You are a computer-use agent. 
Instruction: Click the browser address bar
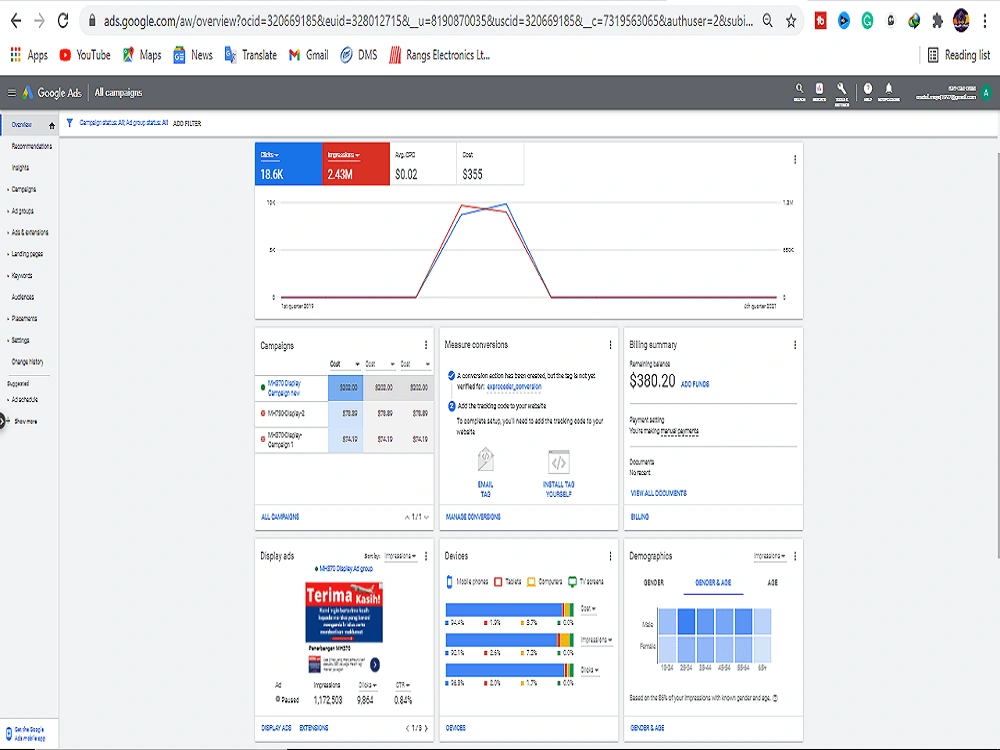[427, 21]
